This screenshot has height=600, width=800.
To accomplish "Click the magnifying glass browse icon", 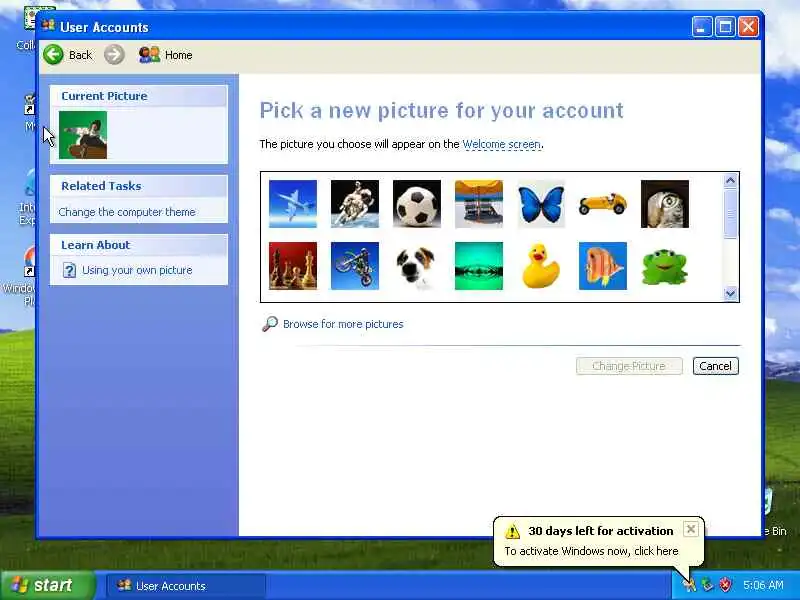I will click(x=270, y=324).
